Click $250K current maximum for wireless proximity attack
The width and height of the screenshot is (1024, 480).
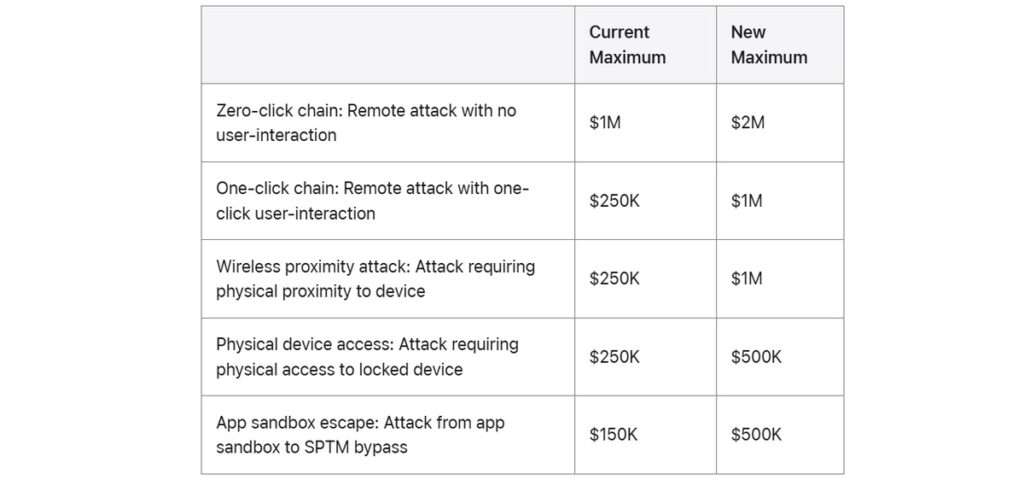click(614, 279)
